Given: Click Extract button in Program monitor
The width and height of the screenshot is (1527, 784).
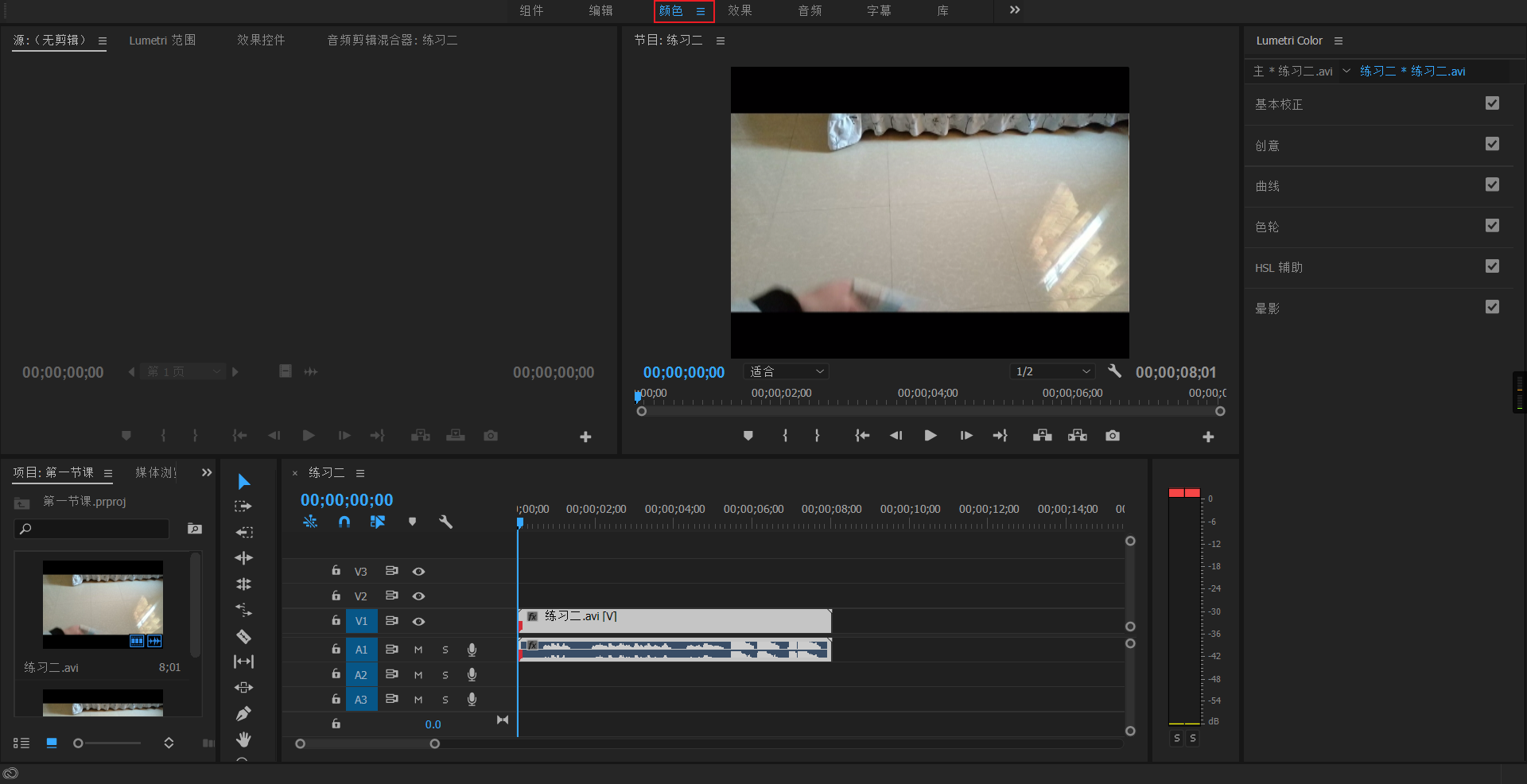Looking at the screenshot, I should click(1078, 436).
